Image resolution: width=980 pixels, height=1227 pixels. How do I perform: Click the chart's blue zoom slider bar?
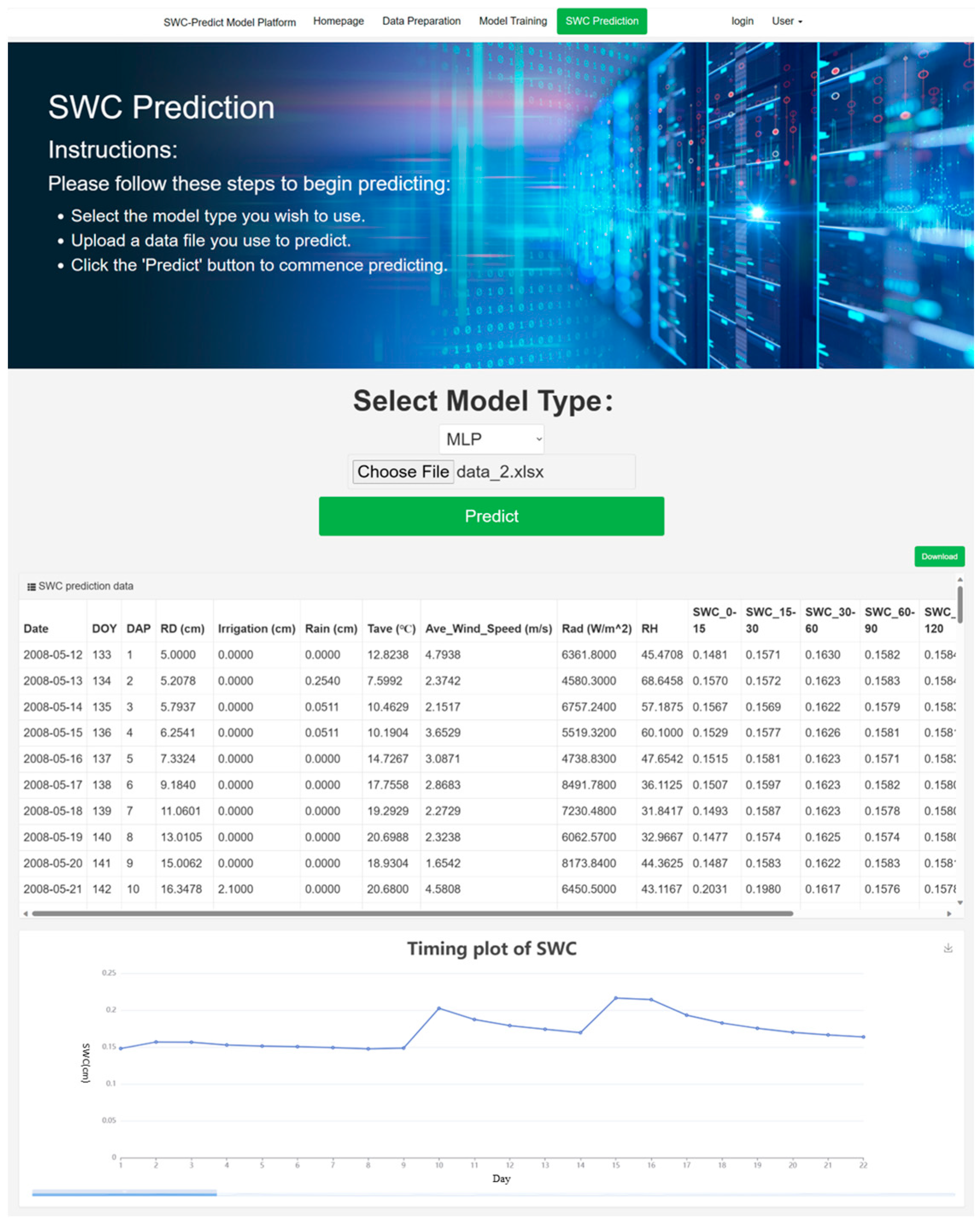[124, 1192]
